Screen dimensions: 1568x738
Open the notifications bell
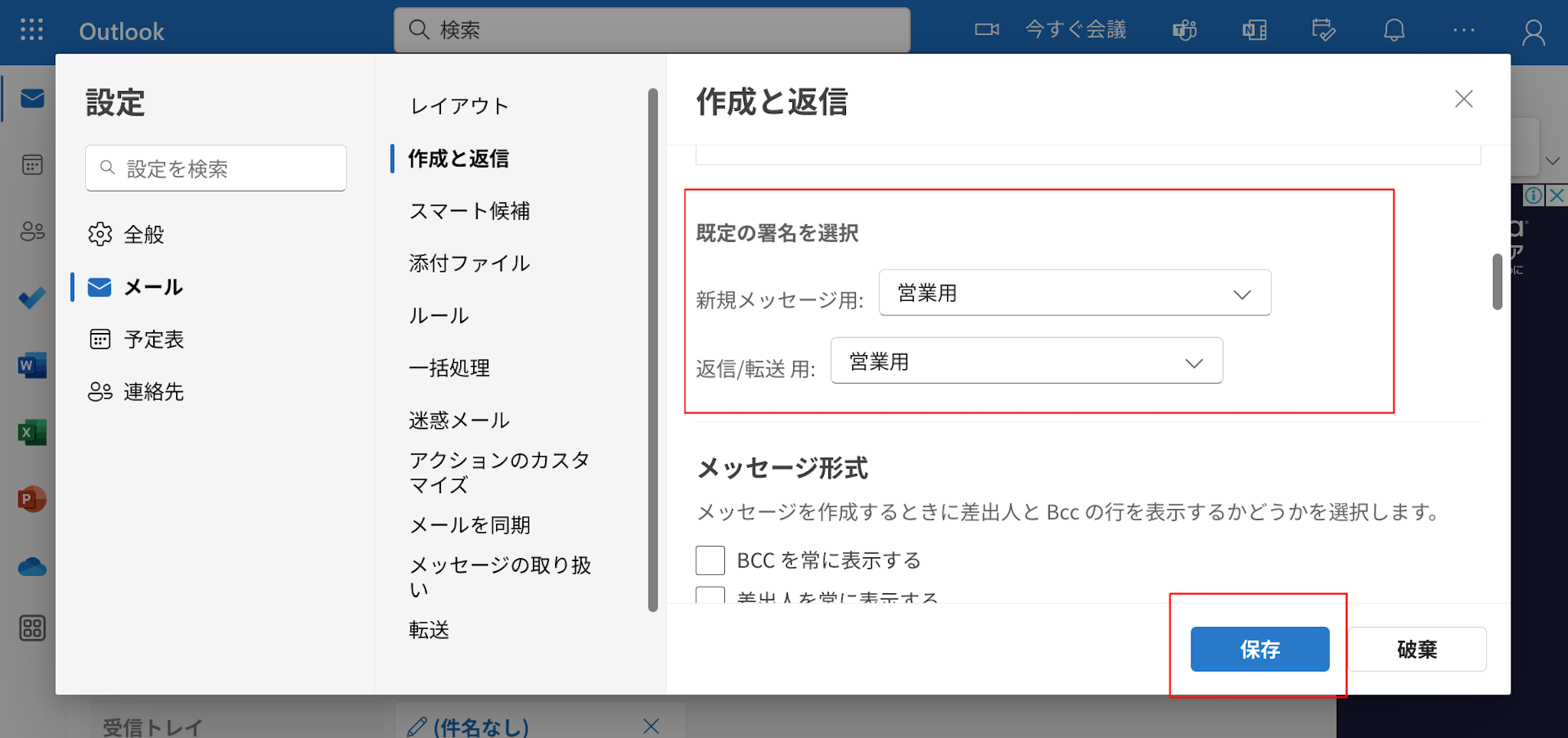1394,31
